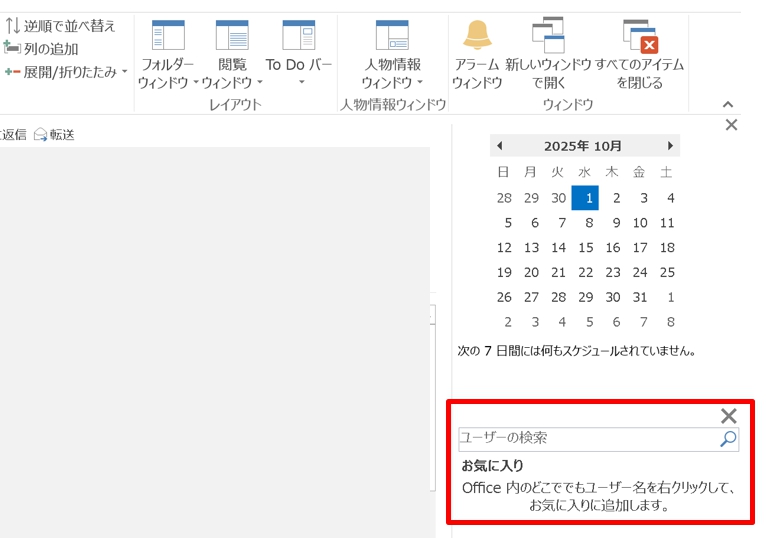Click the magnifier icon in user search
Viewport: 766px width, 538px height.
coord(728,439)
